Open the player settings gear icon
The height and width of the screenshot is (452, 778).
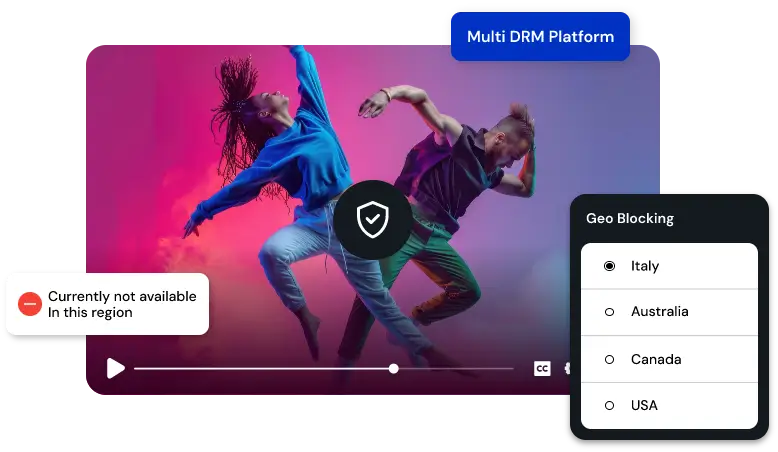(x=567, y=369)
